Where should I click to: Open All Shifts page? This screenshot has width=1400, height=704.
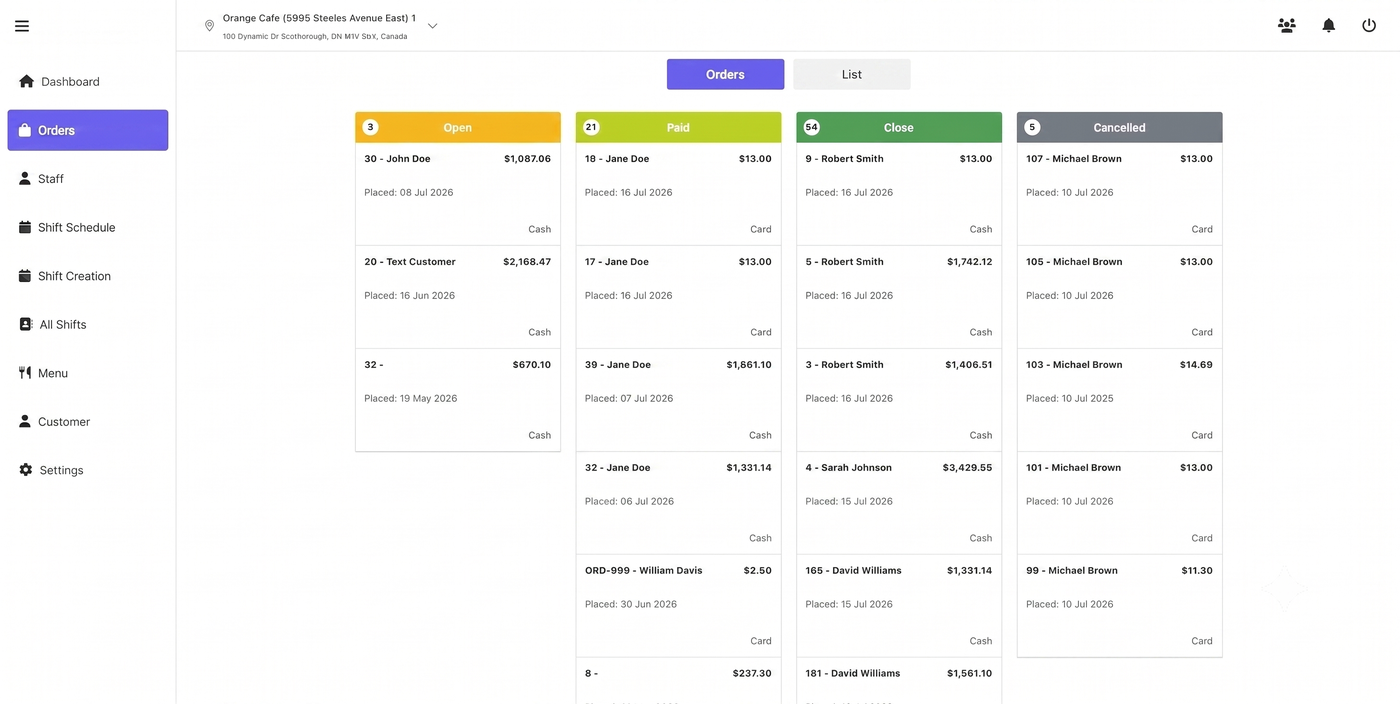[88, 325]
